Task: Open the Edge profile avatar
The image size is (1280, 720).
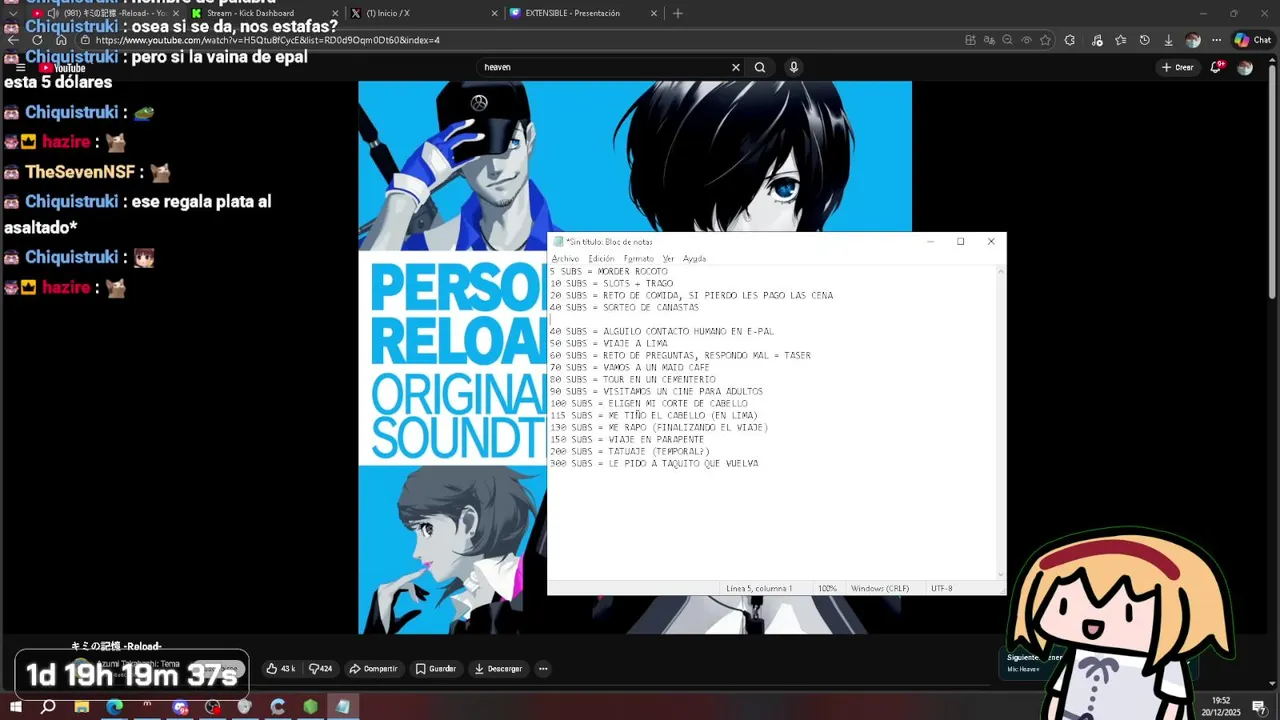Action: click(x=1192, y=40)
